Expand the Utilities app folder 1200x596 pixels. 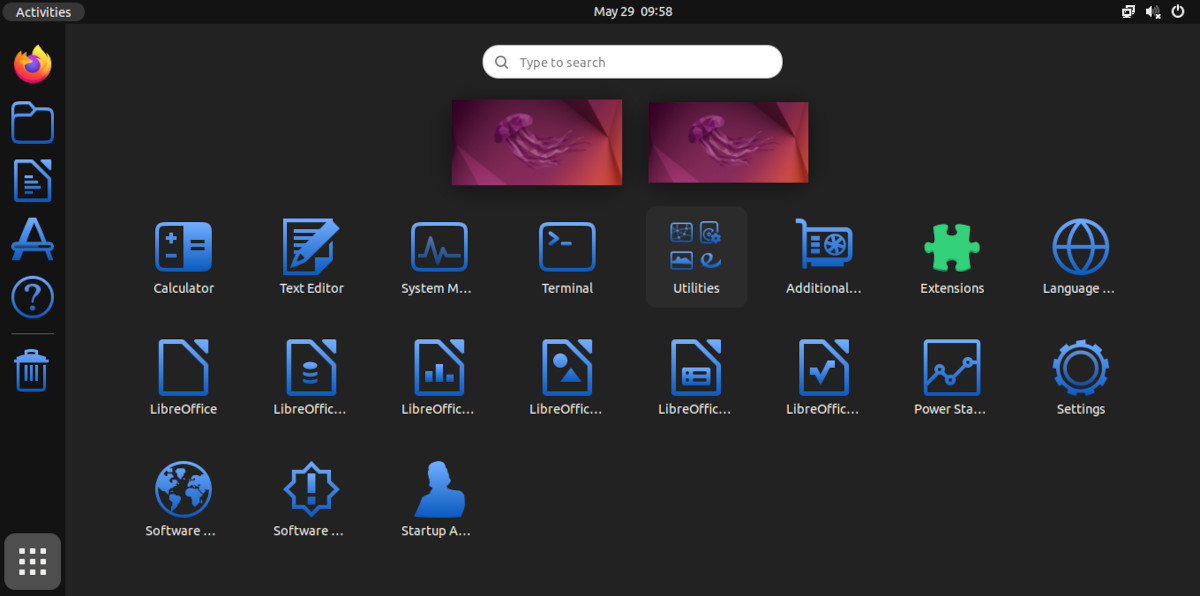pyautogui.click(x=695, y=246)
